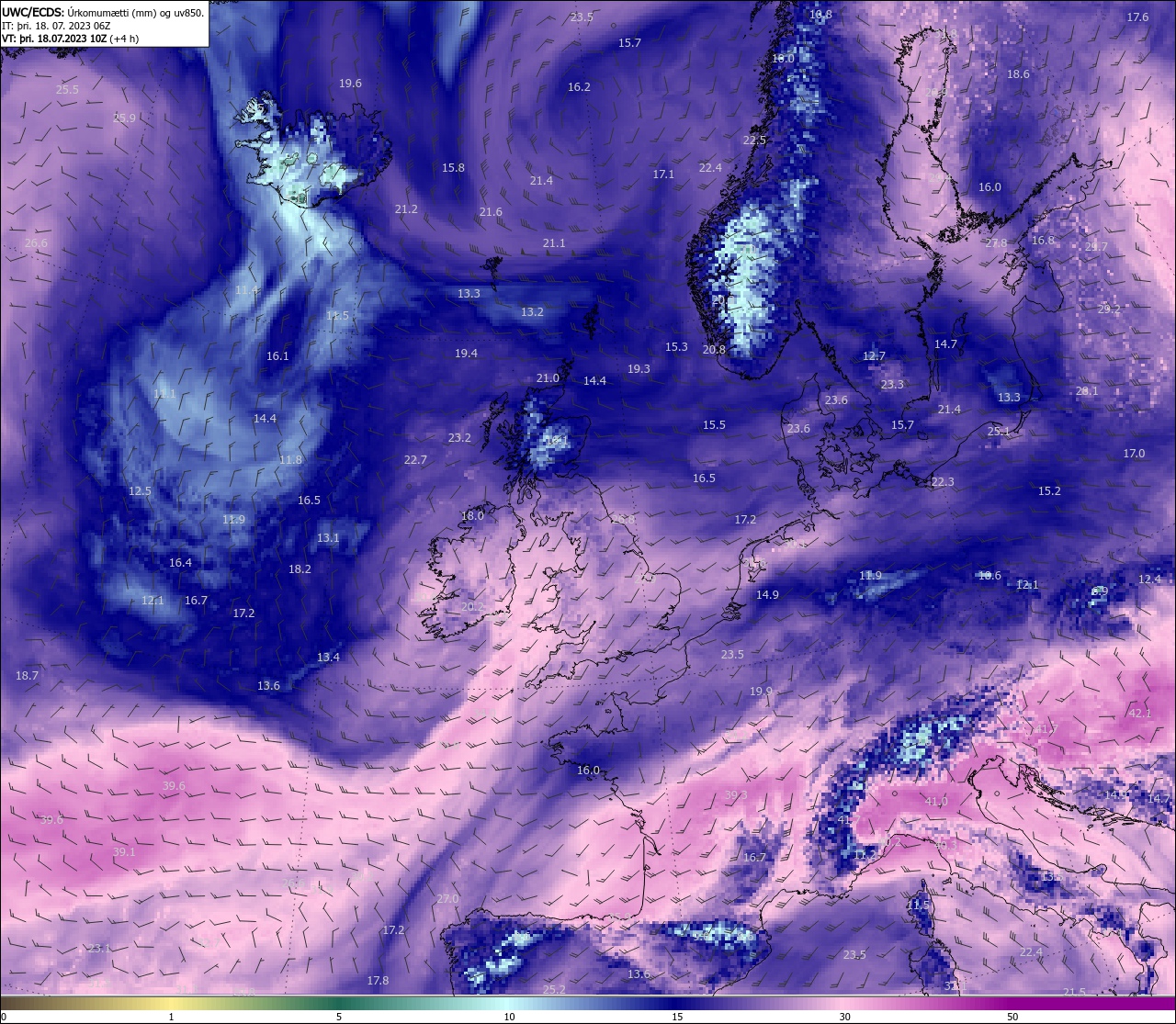Select the 15.8 value label
The image size is (1176, 1024).
[453, 168]
